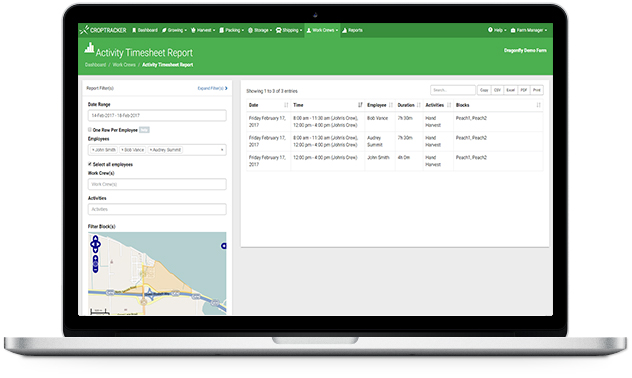The height and width of the screenshot is (378, 632).
Task: Export the table with Excel button
Action: coord(511,90)
